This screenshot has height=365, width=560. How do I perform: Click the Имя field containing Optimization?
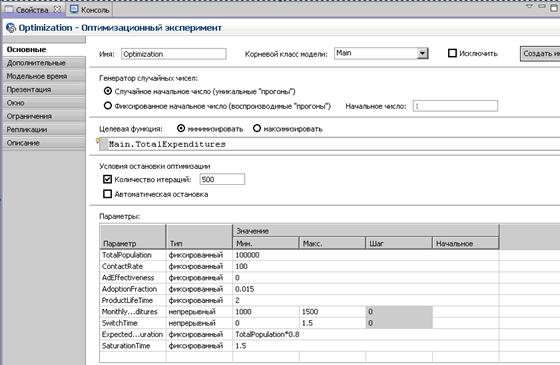(x=174, y=54)
